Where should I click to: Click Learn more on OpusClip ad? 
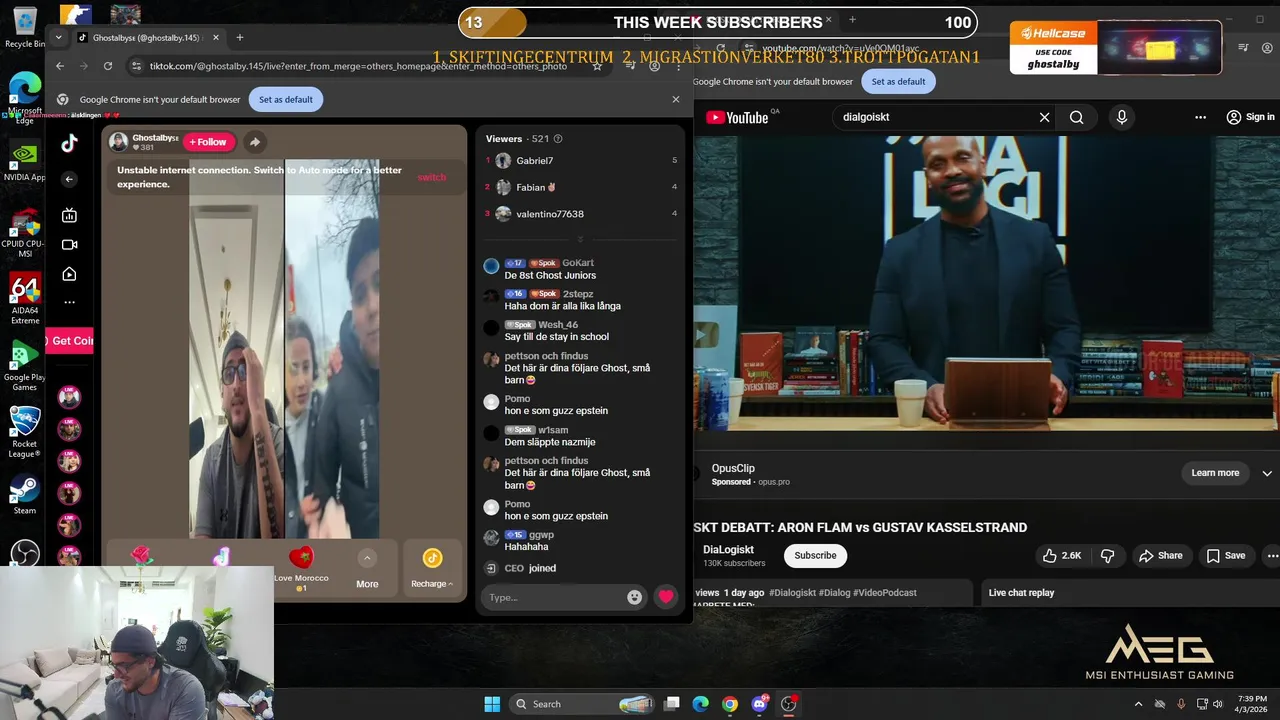tap(1215, 473)
